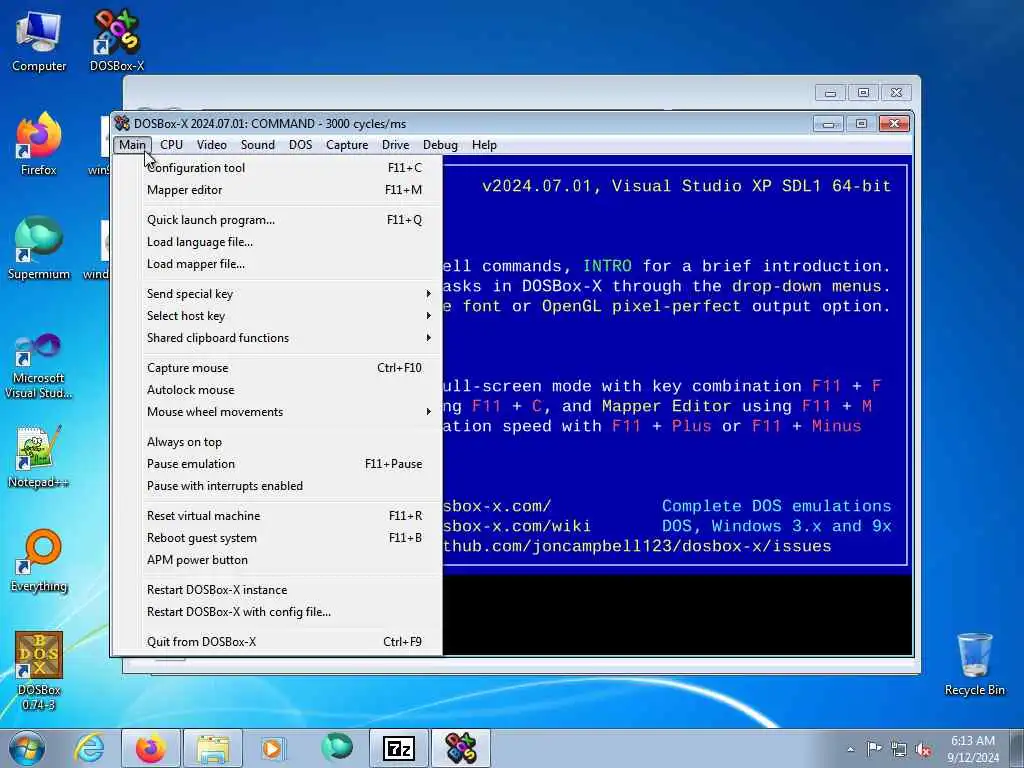
Task: Close the DOSBox-X window
Action: pyautogui.click(x=894, y=123)
